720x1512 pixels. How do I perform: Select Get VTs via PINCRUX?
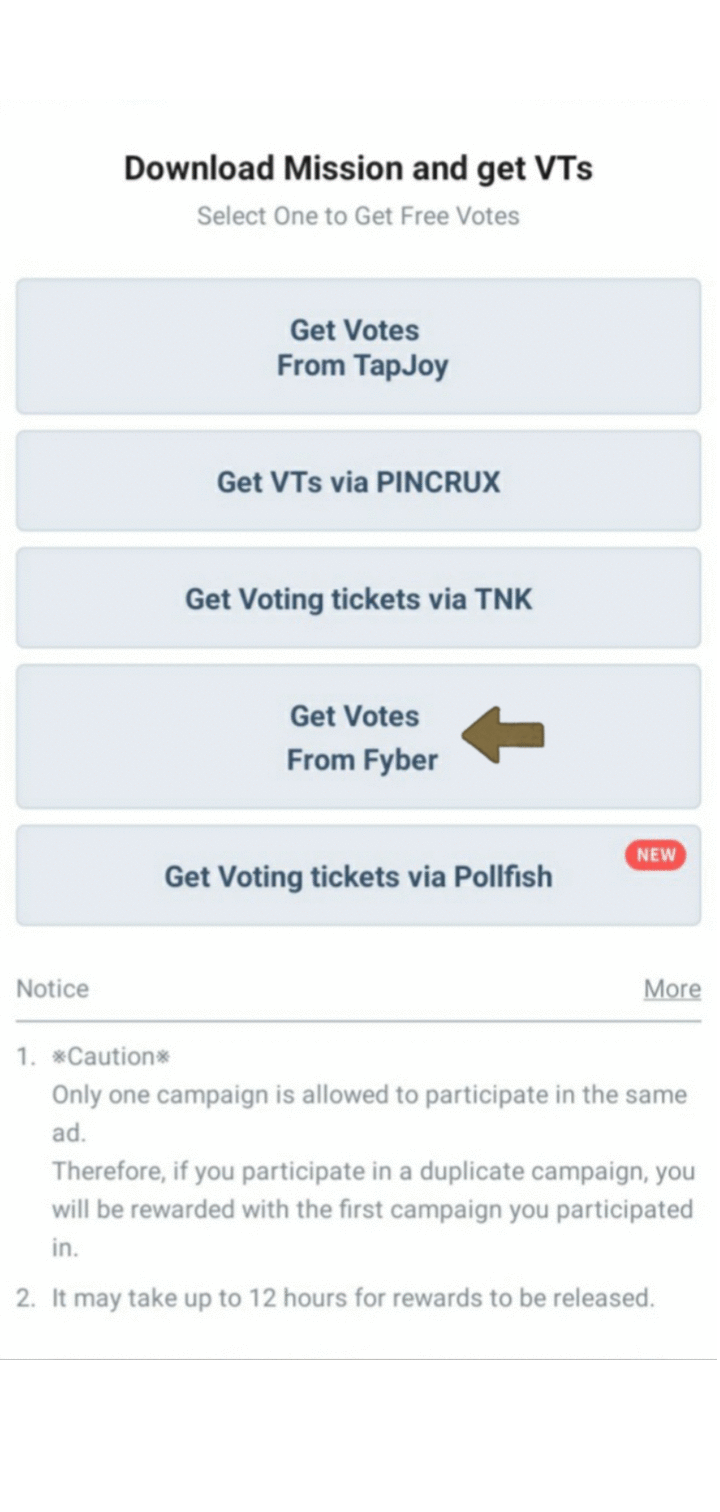click(x=358, y=482)
